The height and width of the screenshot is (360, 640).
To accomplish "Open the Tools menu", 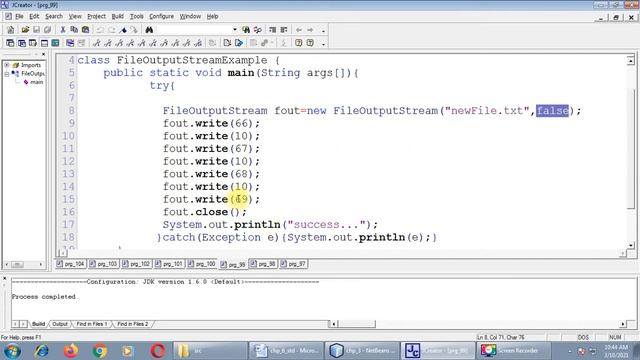I will pos(136,16).
